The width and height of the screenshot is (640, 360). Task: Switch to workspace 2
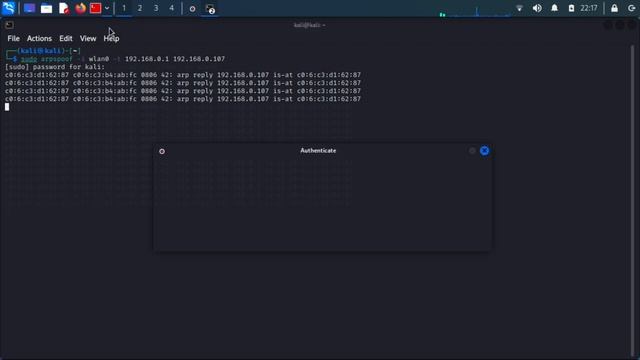(140, 8)
